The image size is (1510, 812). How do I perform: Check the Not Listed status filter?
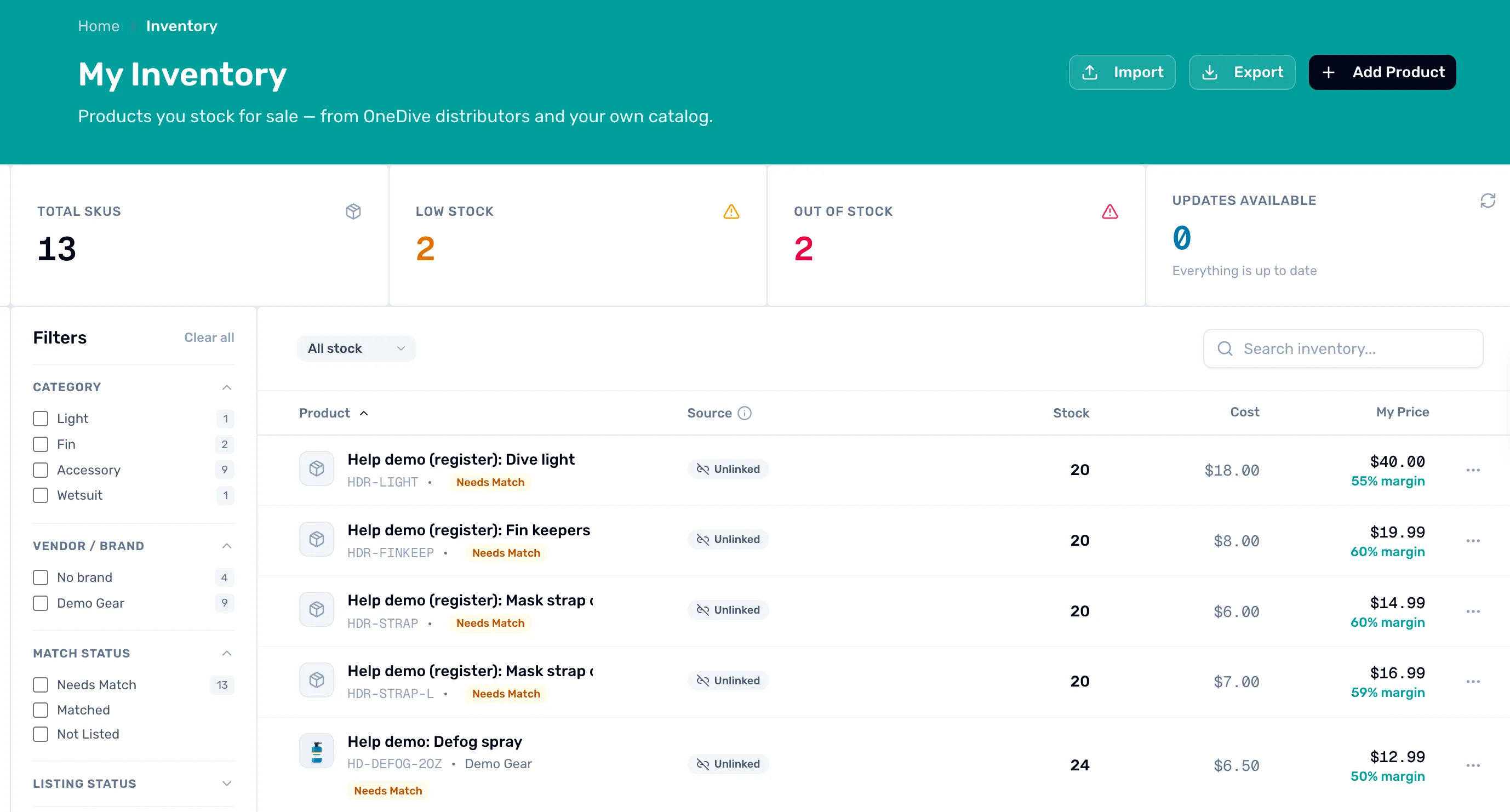[x=41, y=734]
